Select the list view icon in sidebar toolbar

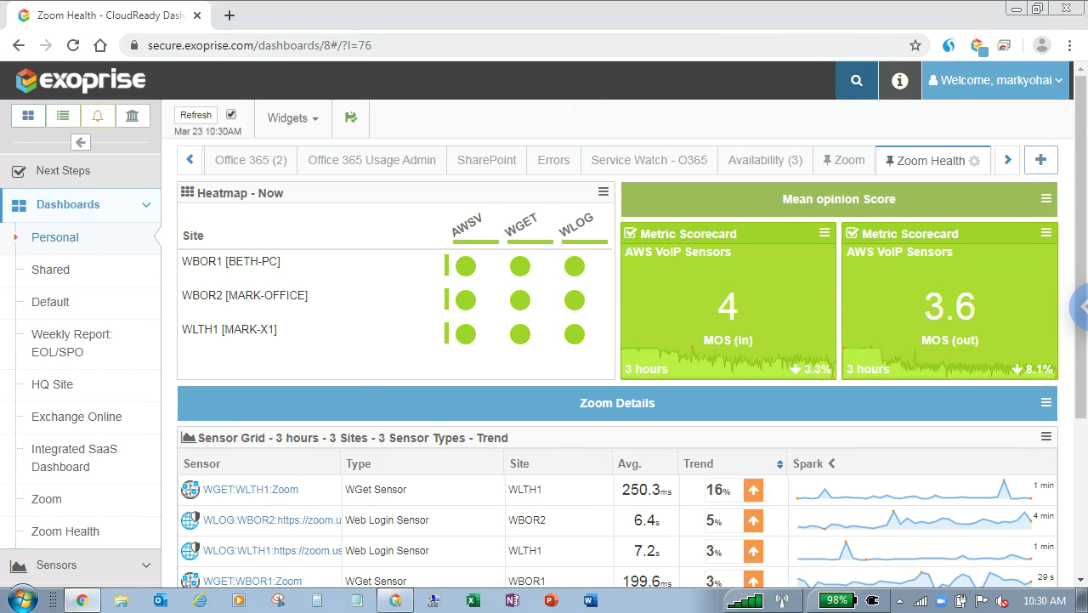[62, 115]
